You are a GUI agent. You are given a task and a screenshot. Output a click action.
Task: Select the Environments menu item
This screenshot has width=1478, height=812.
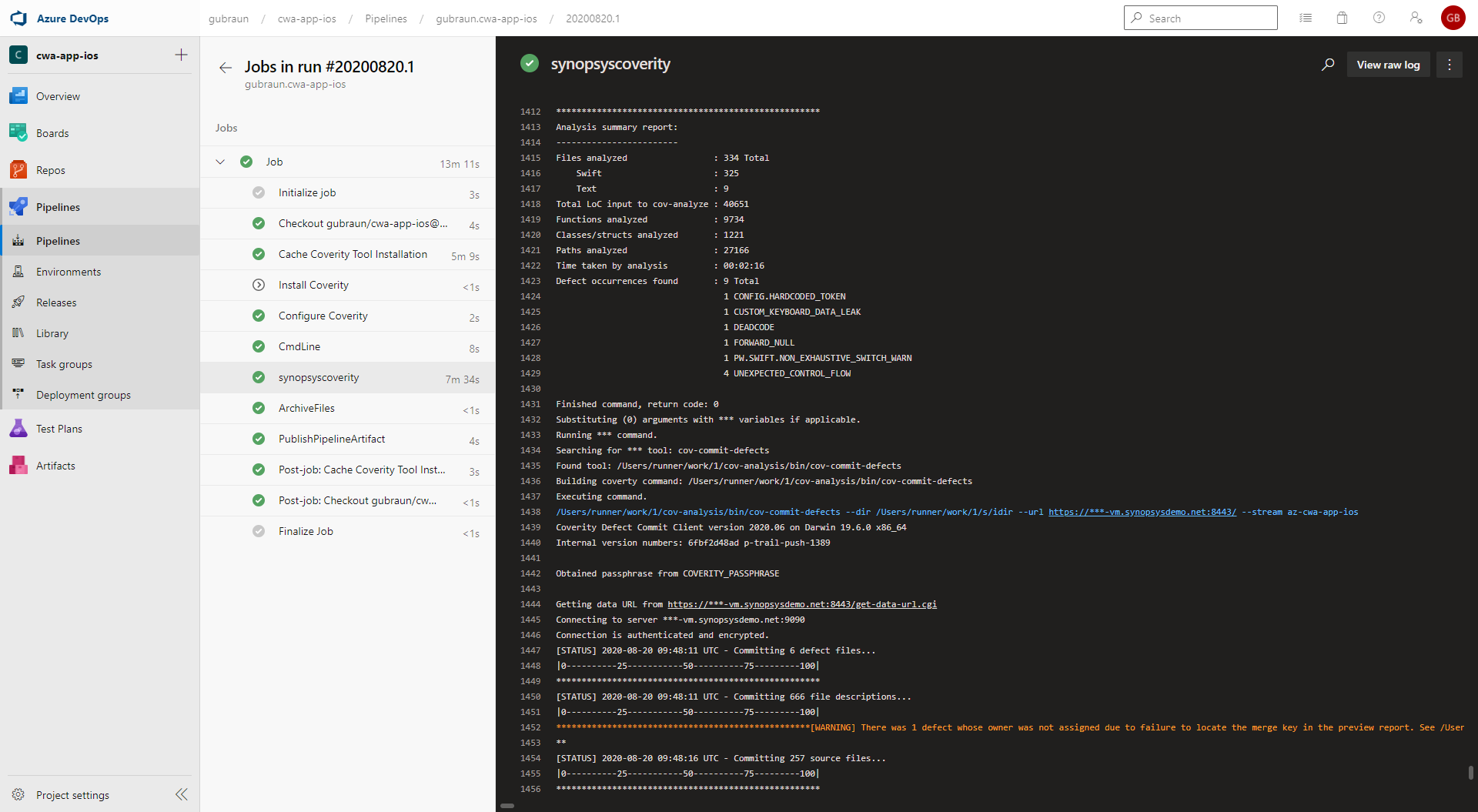(x=68, y=272)
